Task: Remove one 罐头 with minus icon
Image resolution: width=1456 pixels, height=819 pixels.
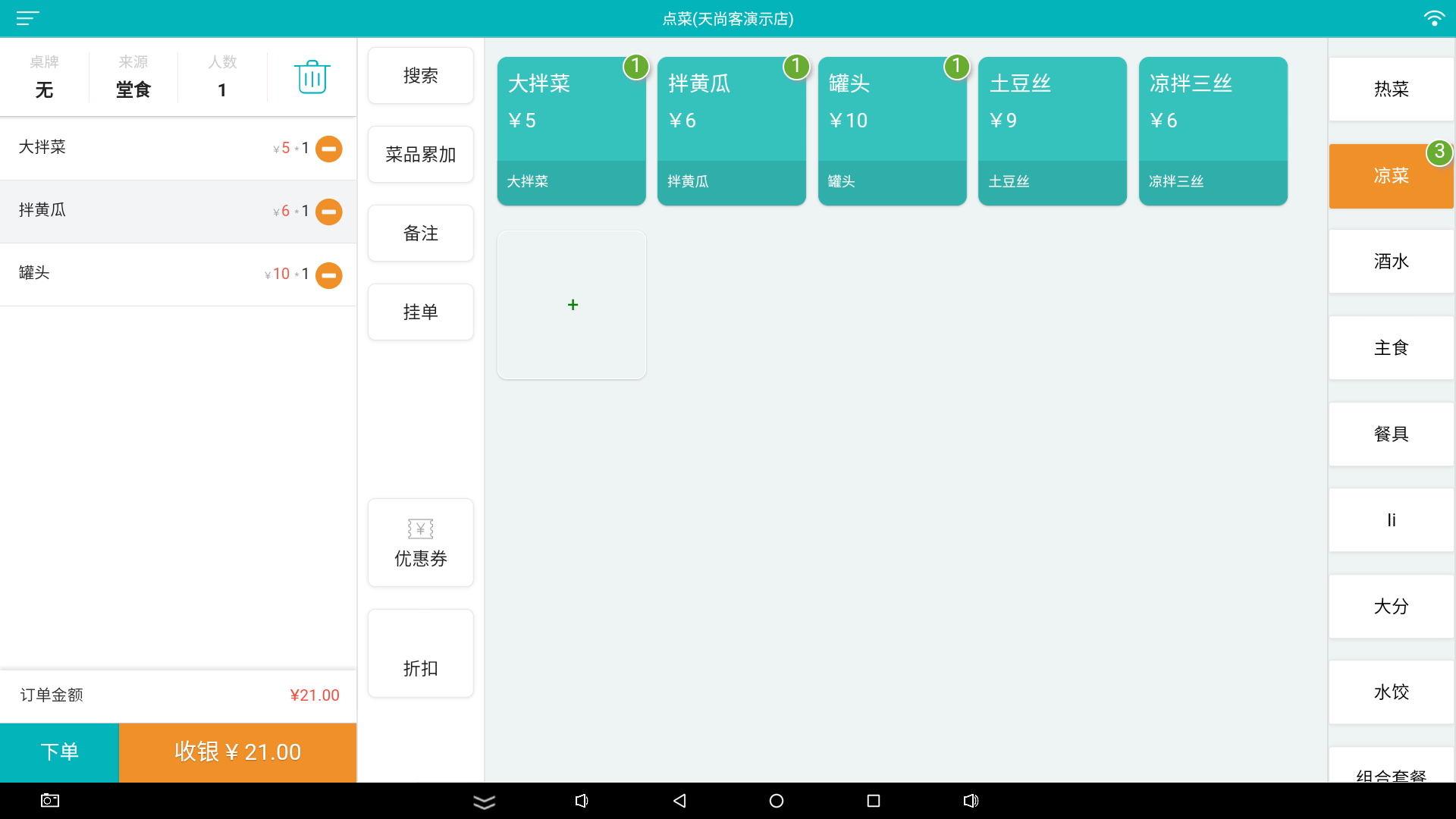Action: click(x=329, y=275)
